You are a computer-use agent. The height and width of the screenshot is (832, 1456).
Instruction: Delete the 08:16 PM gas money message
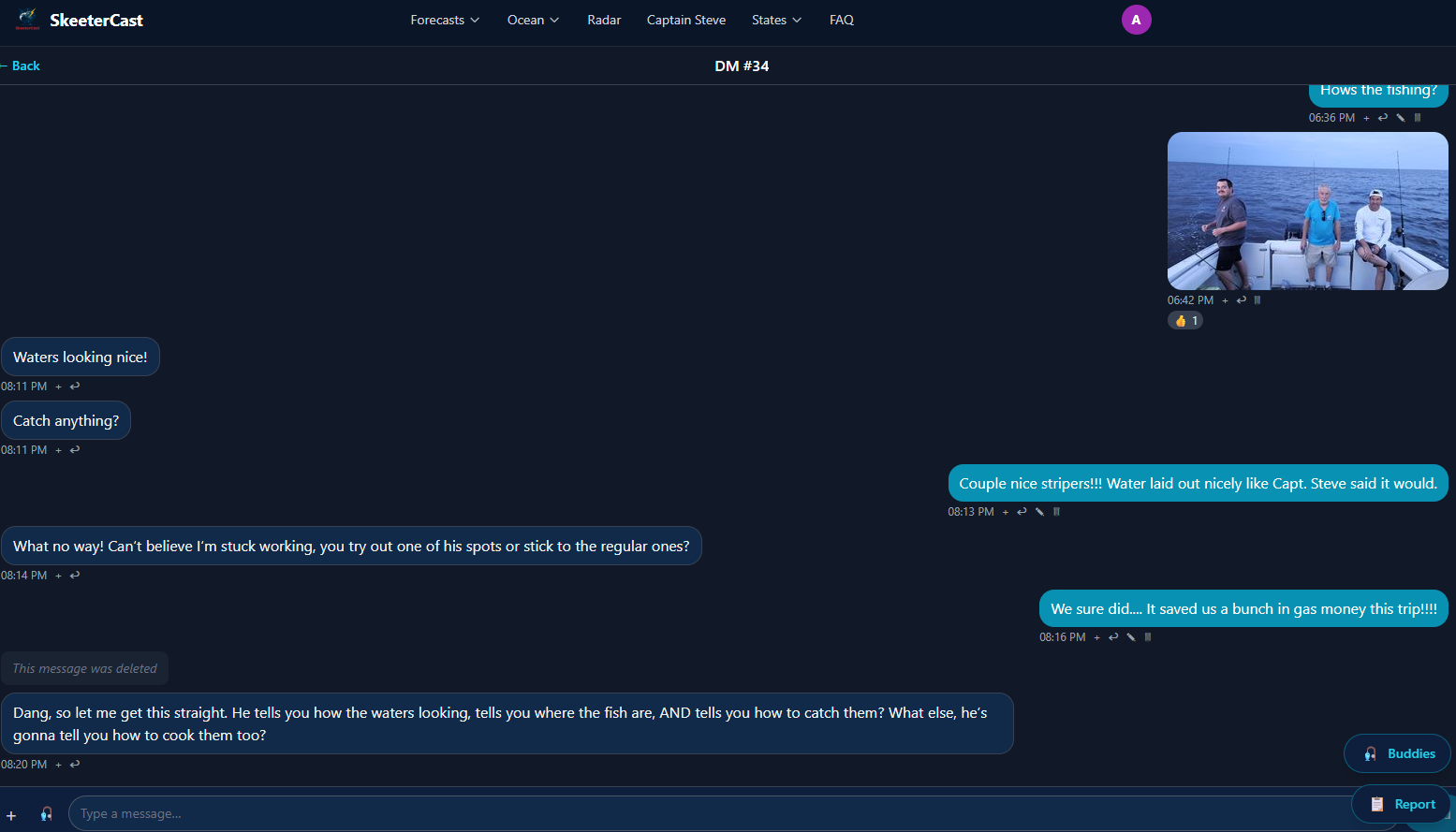tap(1148, 637)
